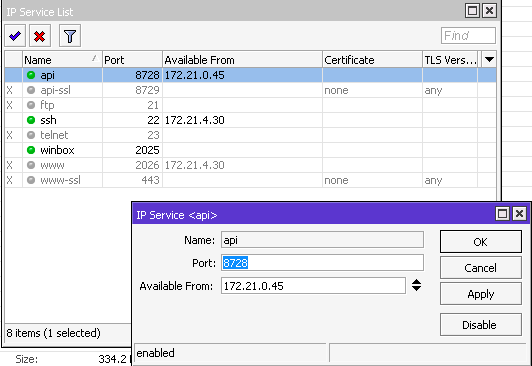Select the winbox service row
This screenshot has width=532, height=366.
pos(250,150)
